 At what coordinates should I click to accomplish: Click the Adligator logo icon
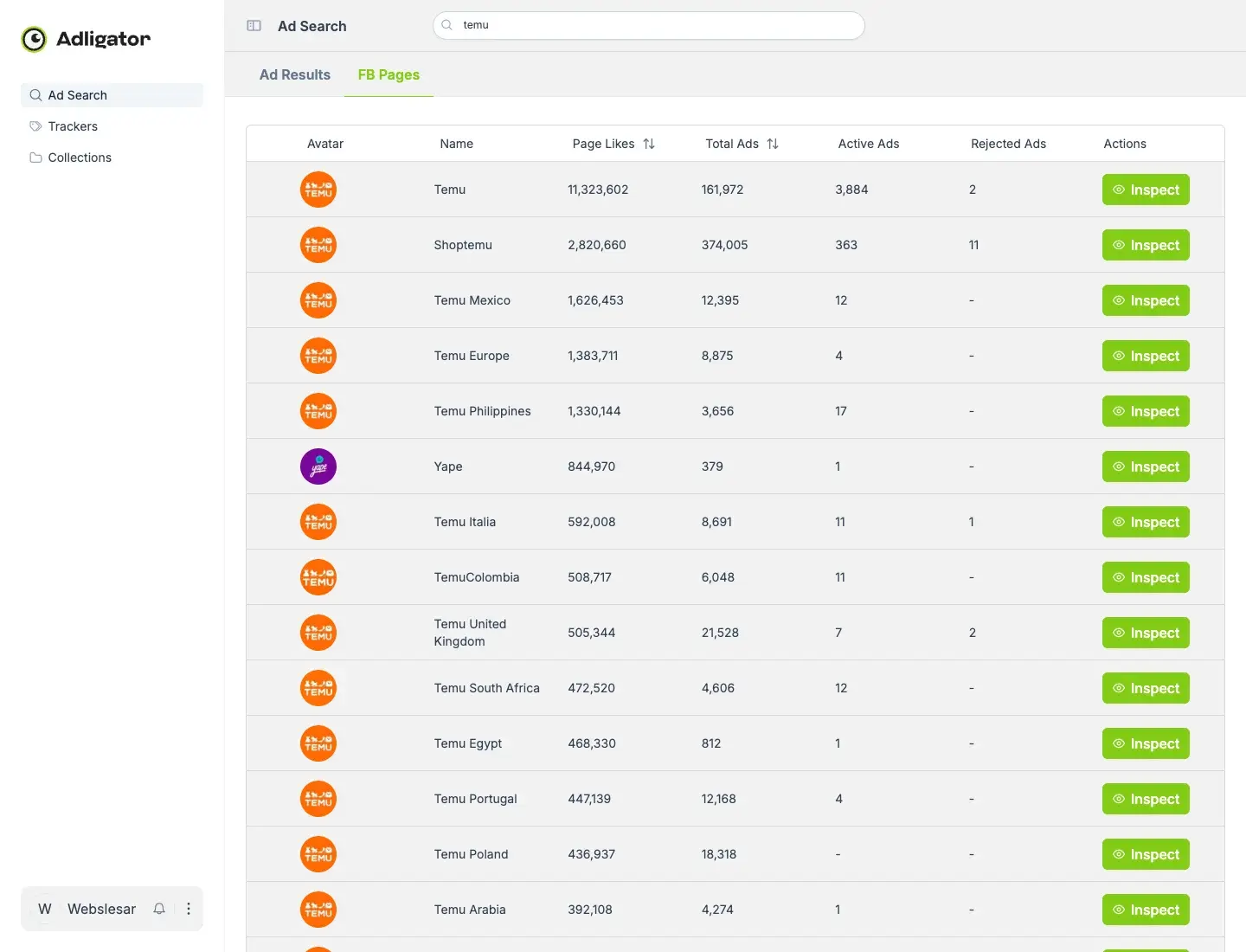point(34,39)
